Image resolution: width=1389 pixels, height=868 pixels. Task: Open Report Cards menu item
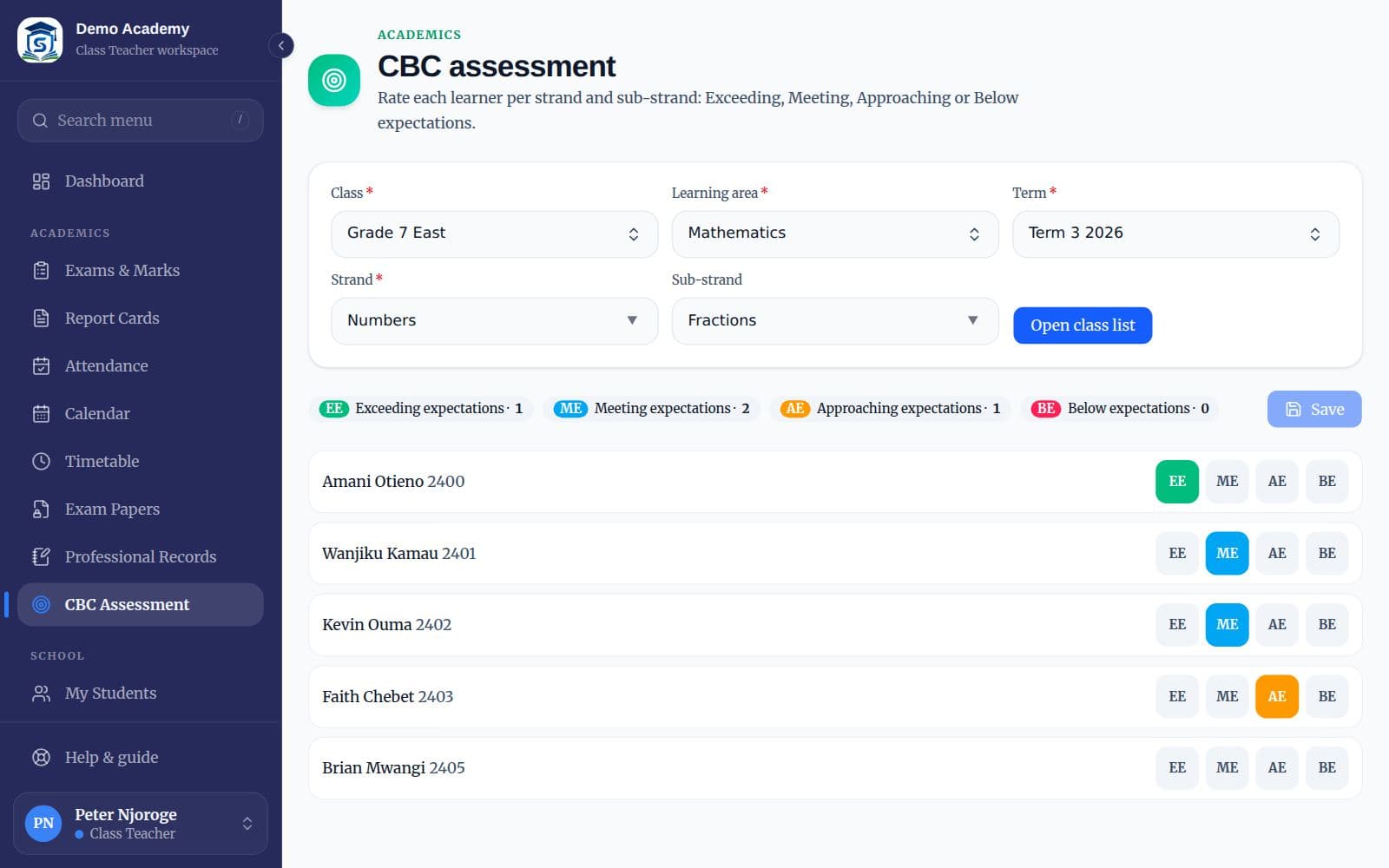pyautogui.click(x=141, y=319)
